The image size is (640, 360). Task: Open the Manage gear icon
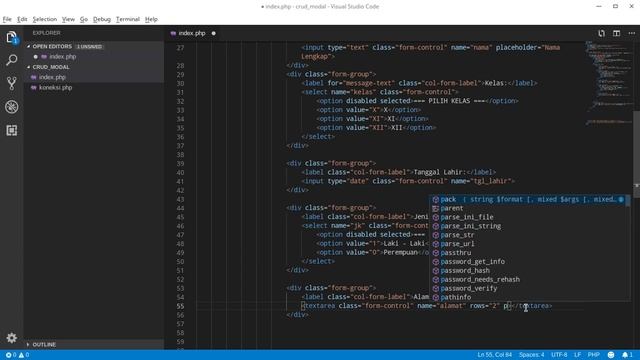point(11,338)
